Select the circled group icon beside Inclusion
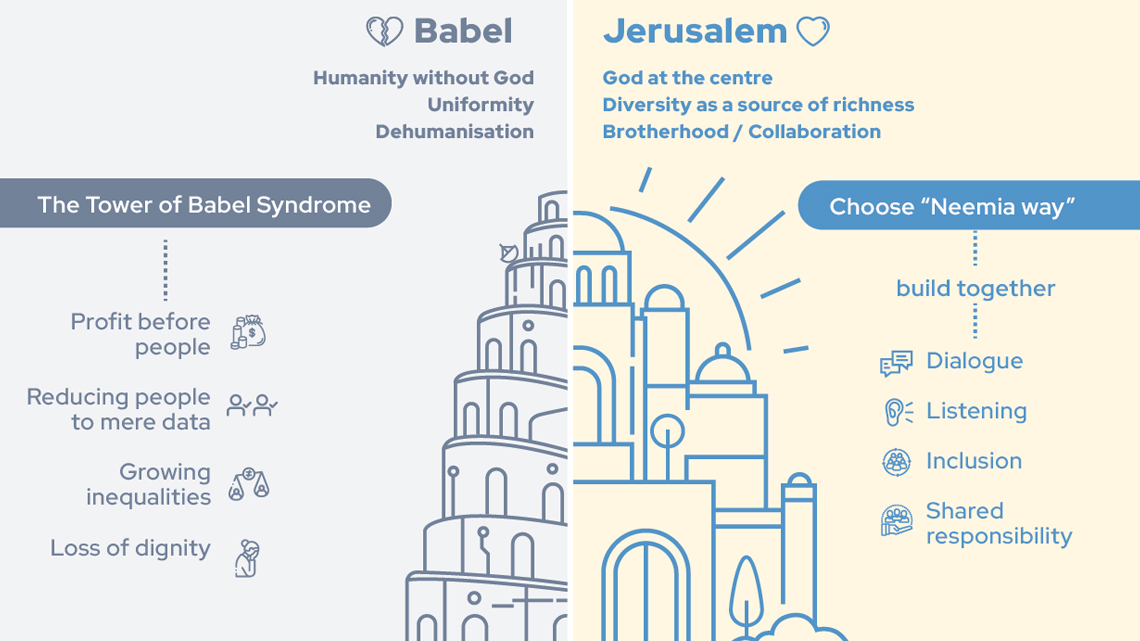 coord(896,462)
